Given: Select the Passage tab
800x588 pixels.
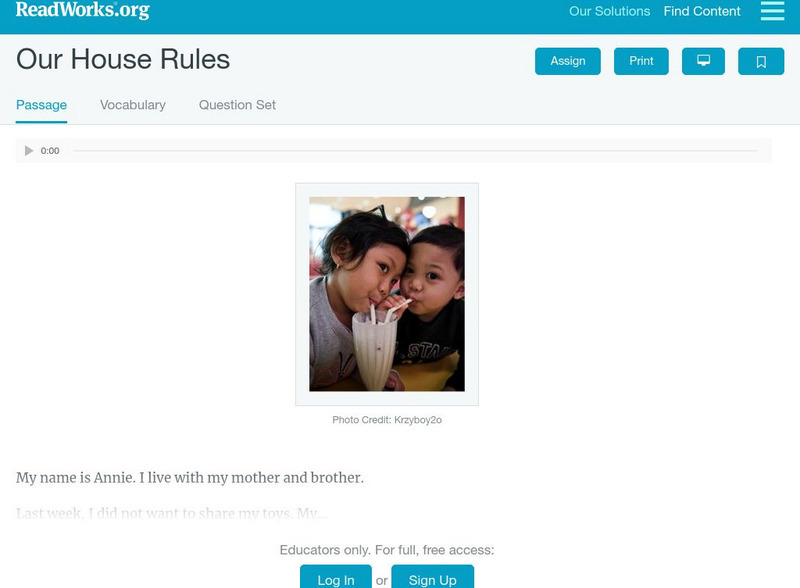Looking at the screenshot, I should point(41,103).
